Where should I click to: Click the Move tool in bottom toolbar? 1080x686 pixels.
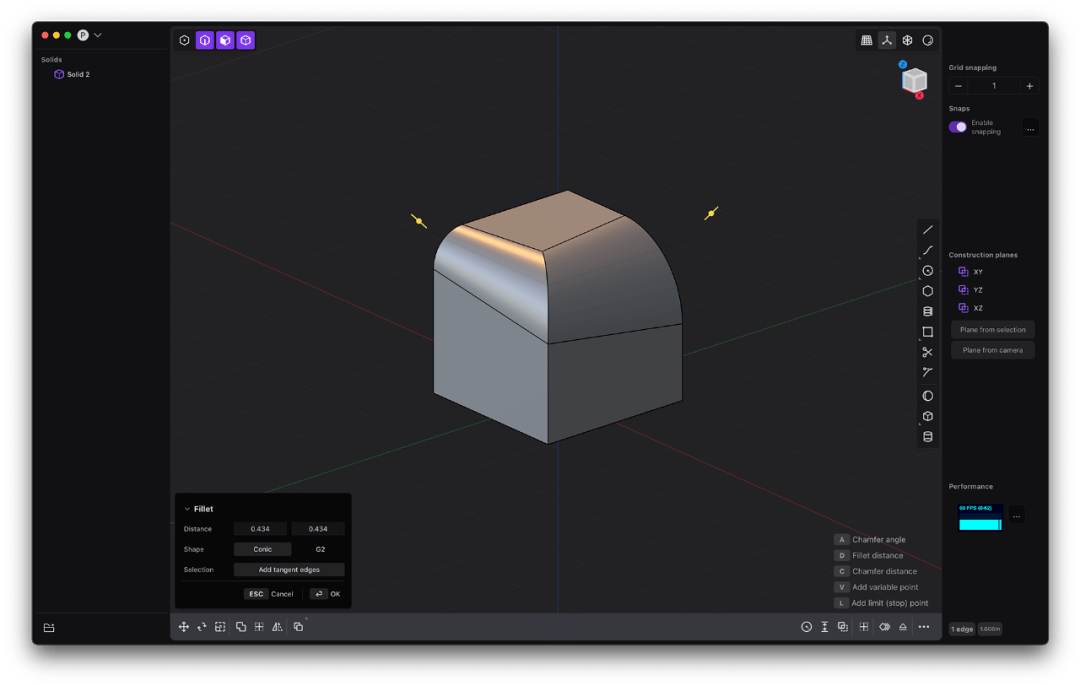(184, 627)
